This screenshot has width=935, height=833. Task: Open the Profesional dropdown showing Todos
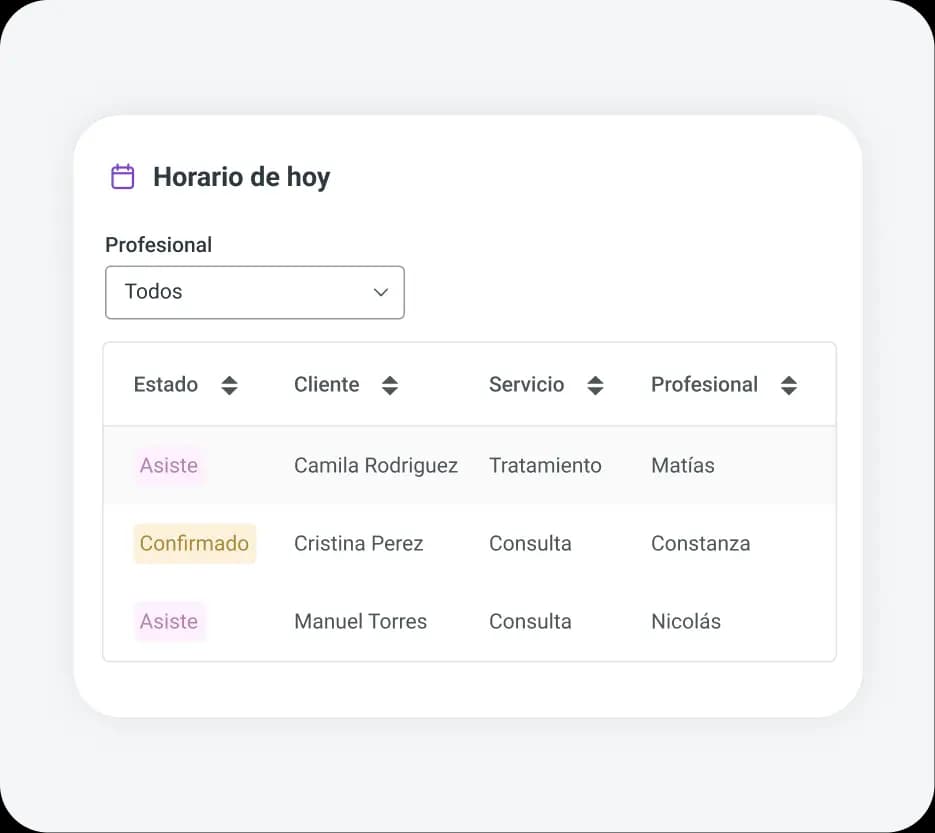(254, 292)
